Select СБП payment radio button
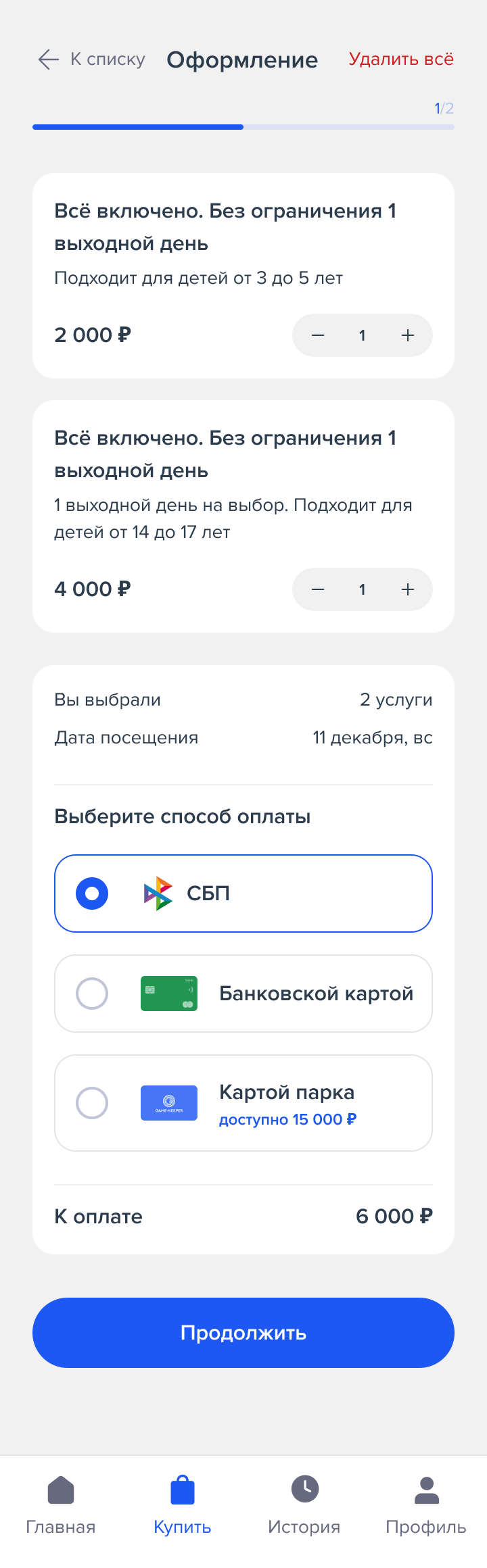Screen dimensions: 487x1568 (x=92, y=893)
